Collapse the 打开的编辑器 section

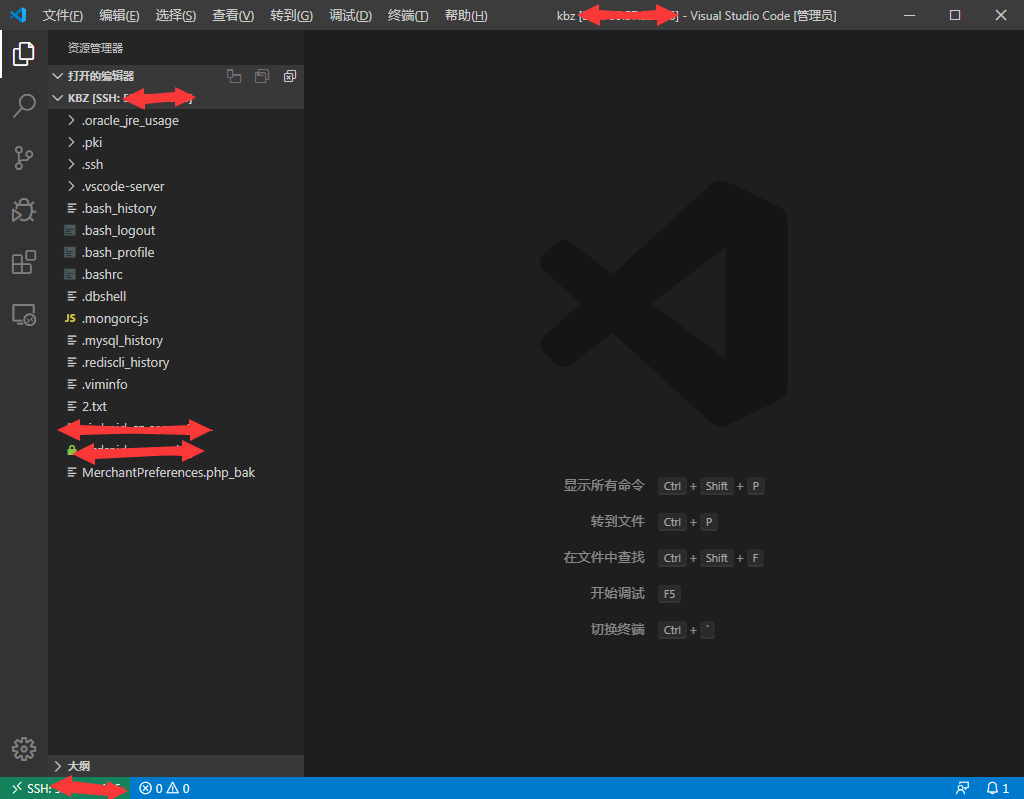[57, 75]
